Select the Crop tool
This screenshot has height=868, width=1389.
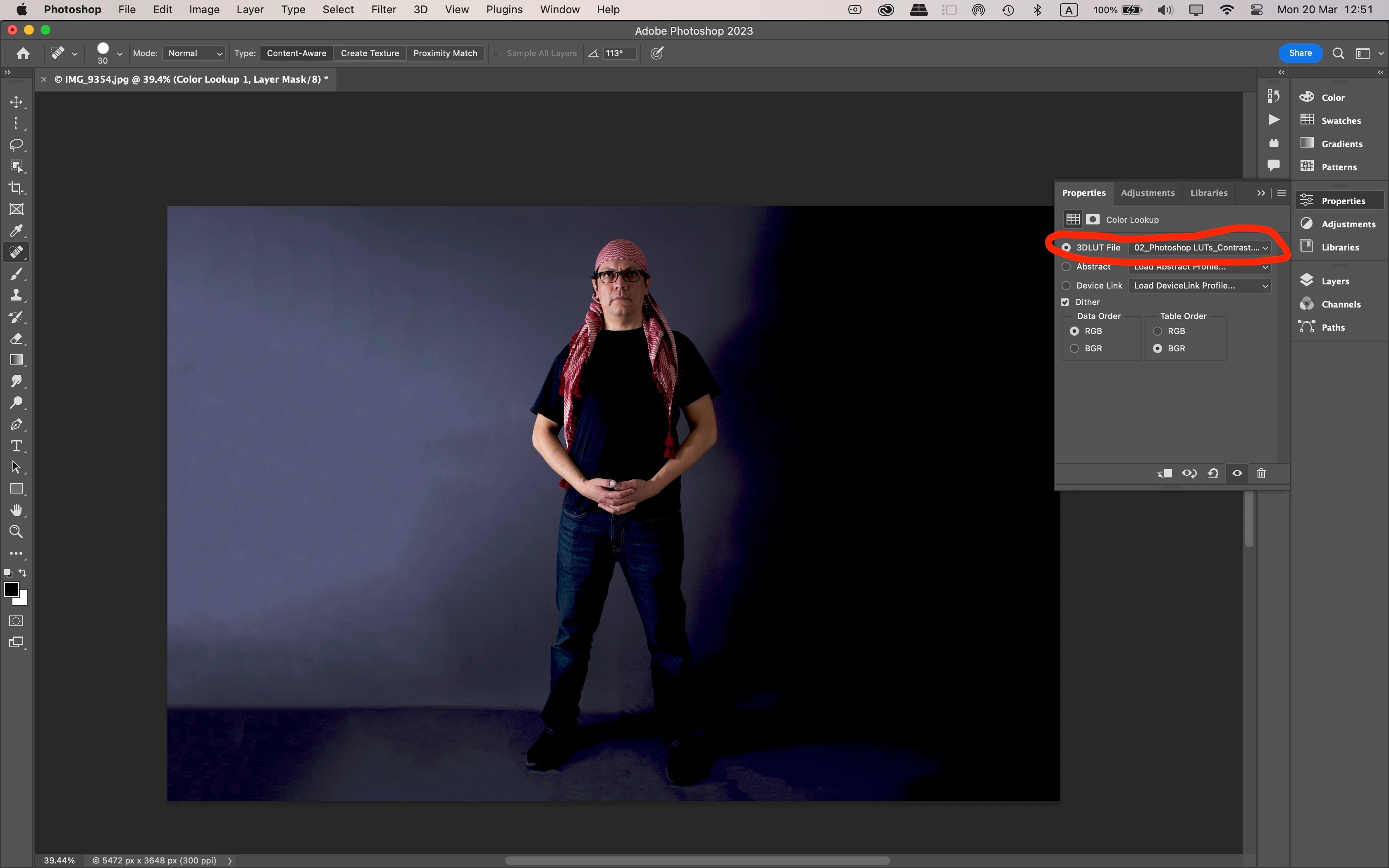pyautogui.click(x=16, y=188)
